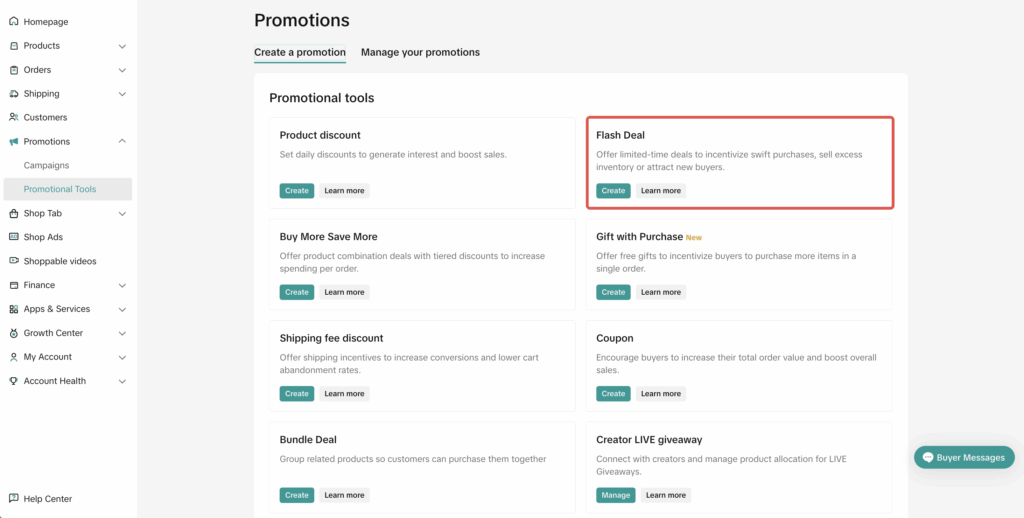Open the Buyer Messages chat button
Viewport: 1024px width, 518px height.
(x=964, y=457)
